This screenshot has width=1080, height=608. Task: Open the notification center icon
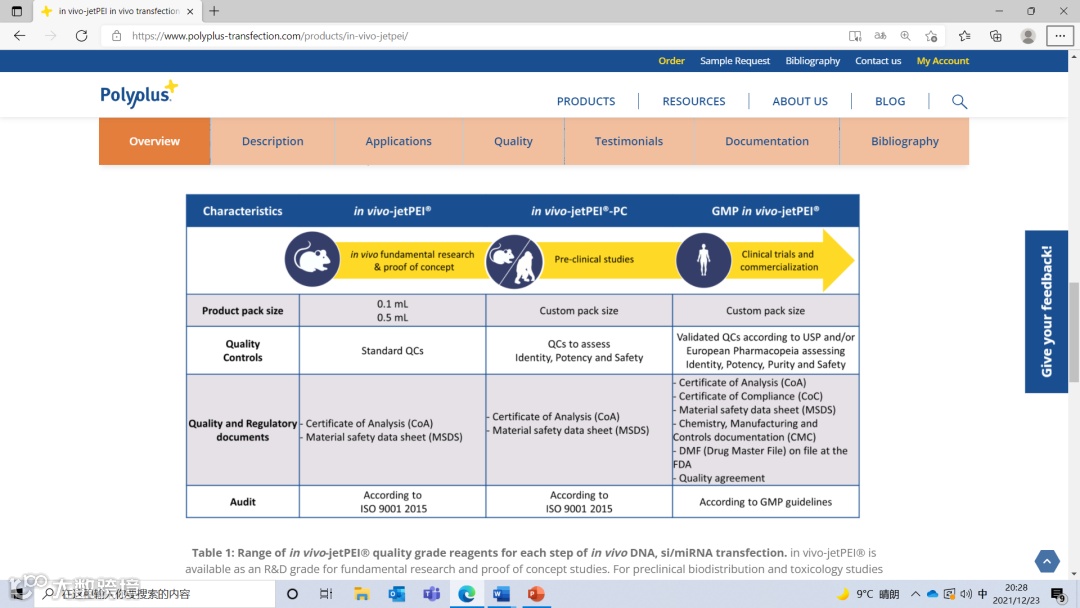[1059, 594]
